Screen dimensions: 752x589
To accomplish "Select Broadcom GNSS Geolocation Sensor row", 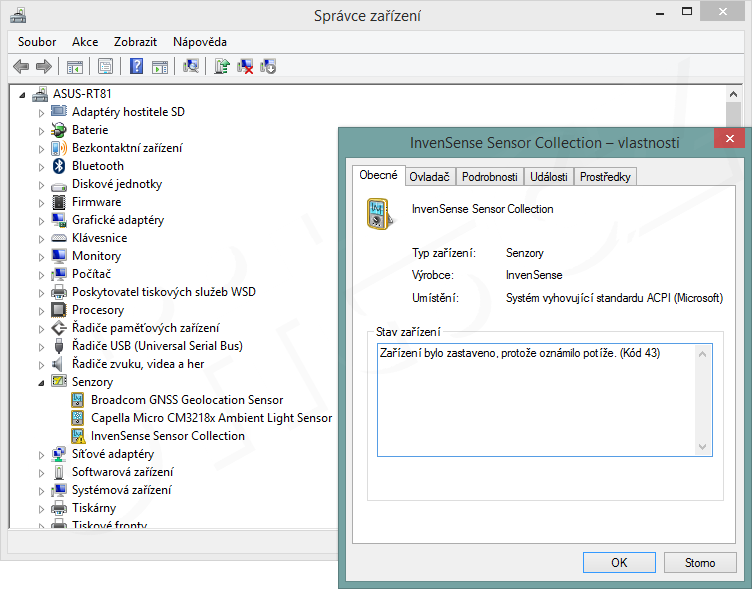I will click(x=187, y=400).
